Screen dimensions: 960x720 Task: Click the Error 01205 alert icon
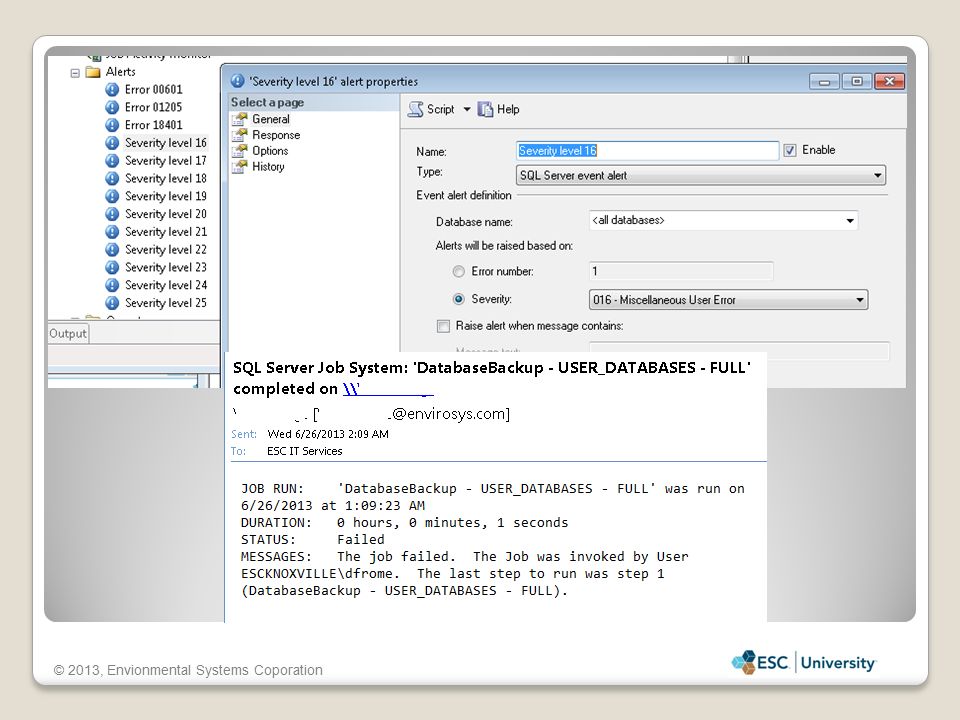click(x=112, y=107)
